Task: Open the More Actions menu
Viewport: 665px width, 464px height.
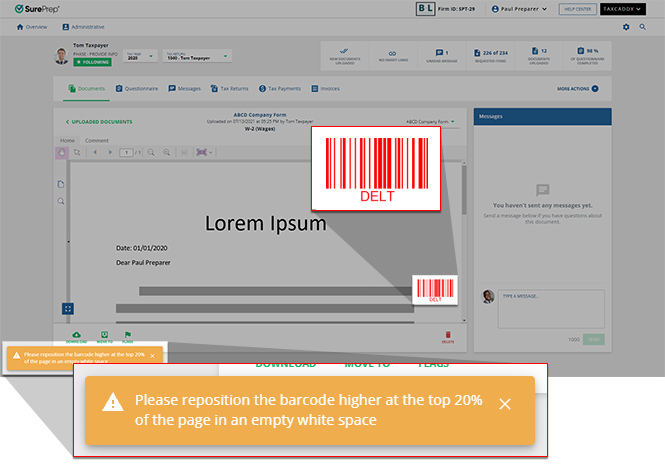Action: tap(578, 89)
